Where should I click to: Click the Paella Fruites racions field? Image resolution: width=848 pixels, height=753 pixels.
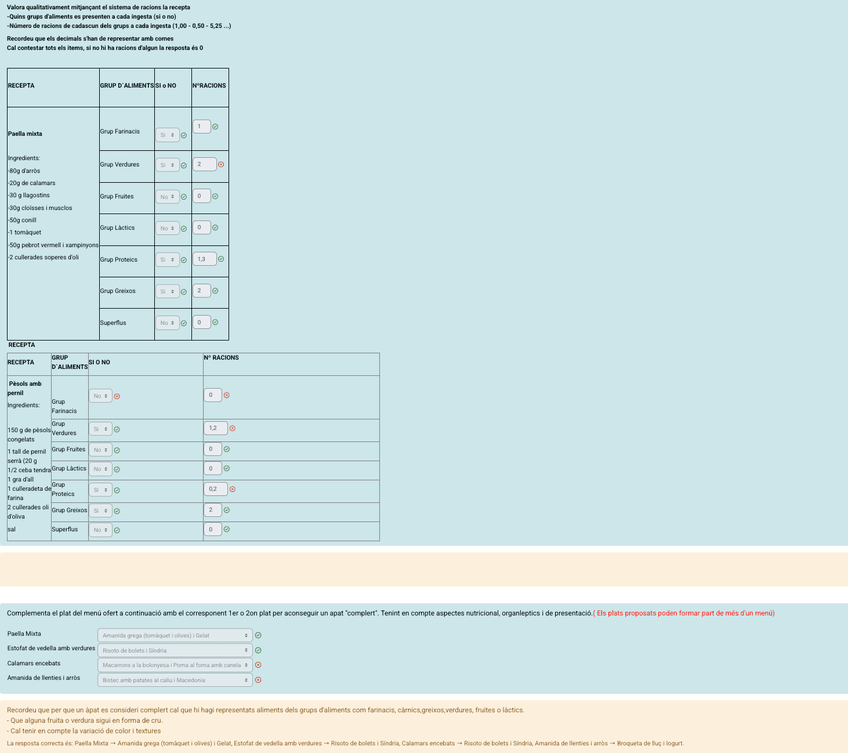click(202, 196)
